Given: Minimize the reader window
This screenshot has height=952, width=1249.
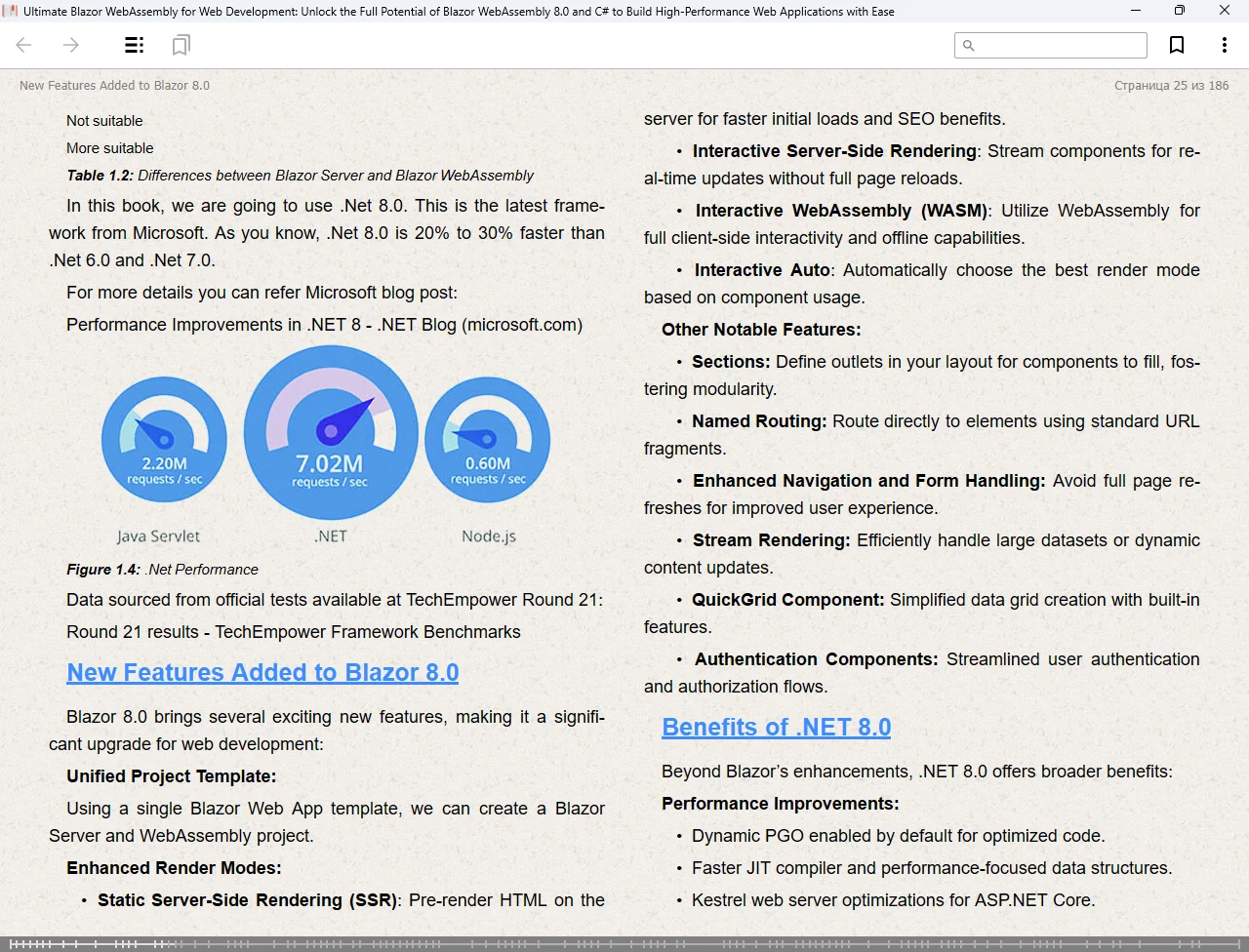Looking at the screenshot, I should [1135, 11].
